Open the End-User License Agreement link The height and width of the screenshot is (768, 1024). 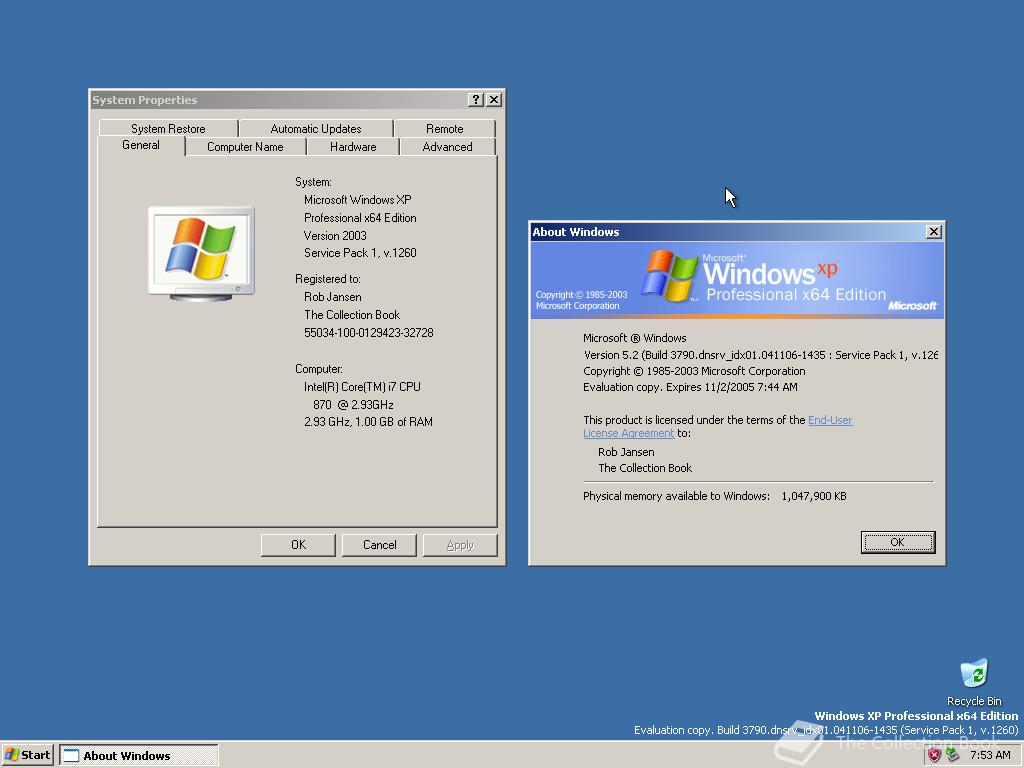pos(829,420)
